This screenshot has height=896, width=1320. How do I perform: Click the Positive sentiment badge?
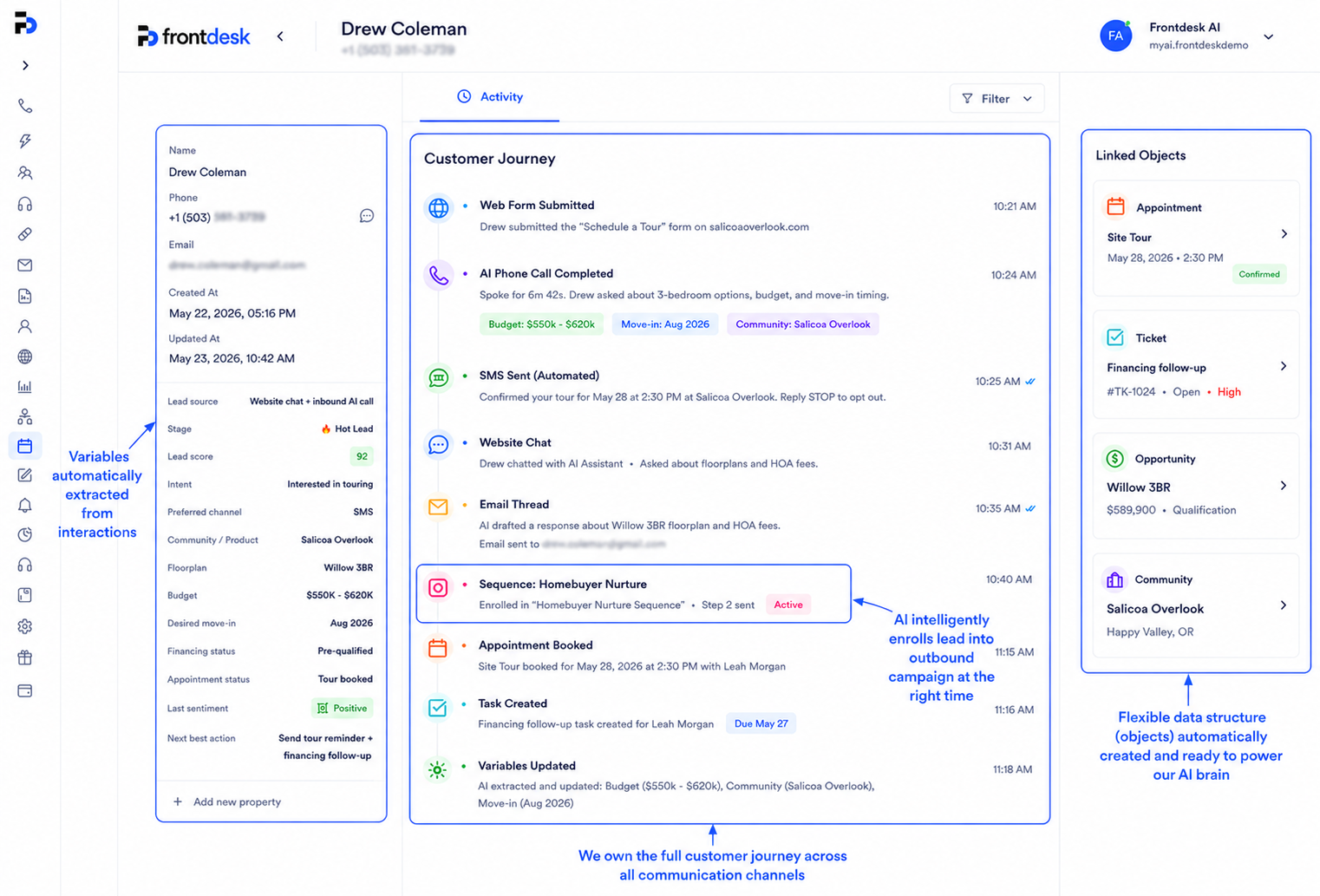pos(343,709)
